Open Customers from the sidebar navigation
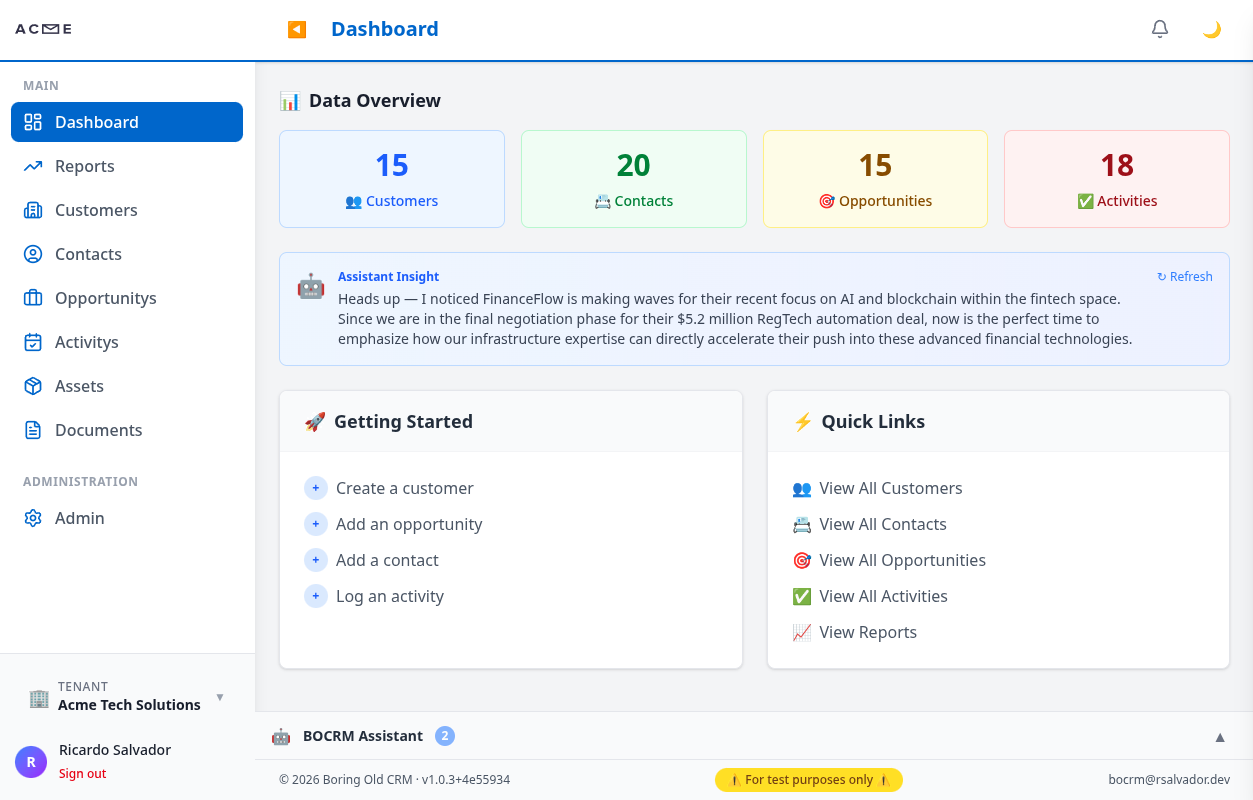The height and width of the screenshot is (800, 1253). [x=95, y=210]
